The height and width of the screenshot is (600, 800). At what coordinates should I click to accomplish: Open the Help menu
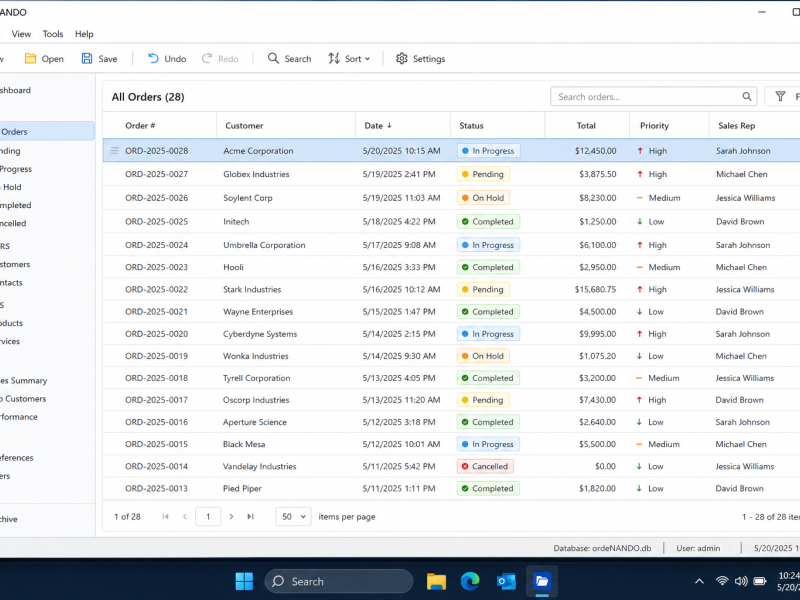[84, 34]
